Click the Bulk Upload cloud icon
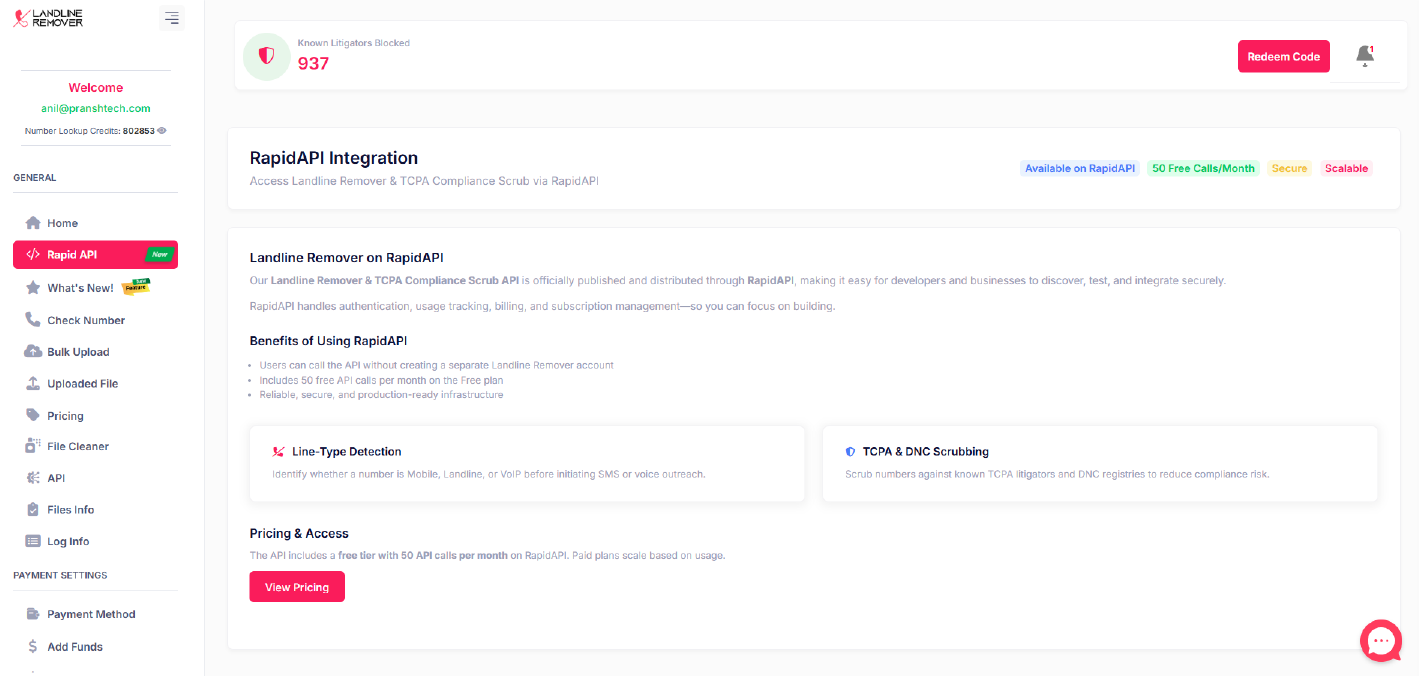Image resolution: width=1420 pixels, height=677 pixels. coord(33,352)
